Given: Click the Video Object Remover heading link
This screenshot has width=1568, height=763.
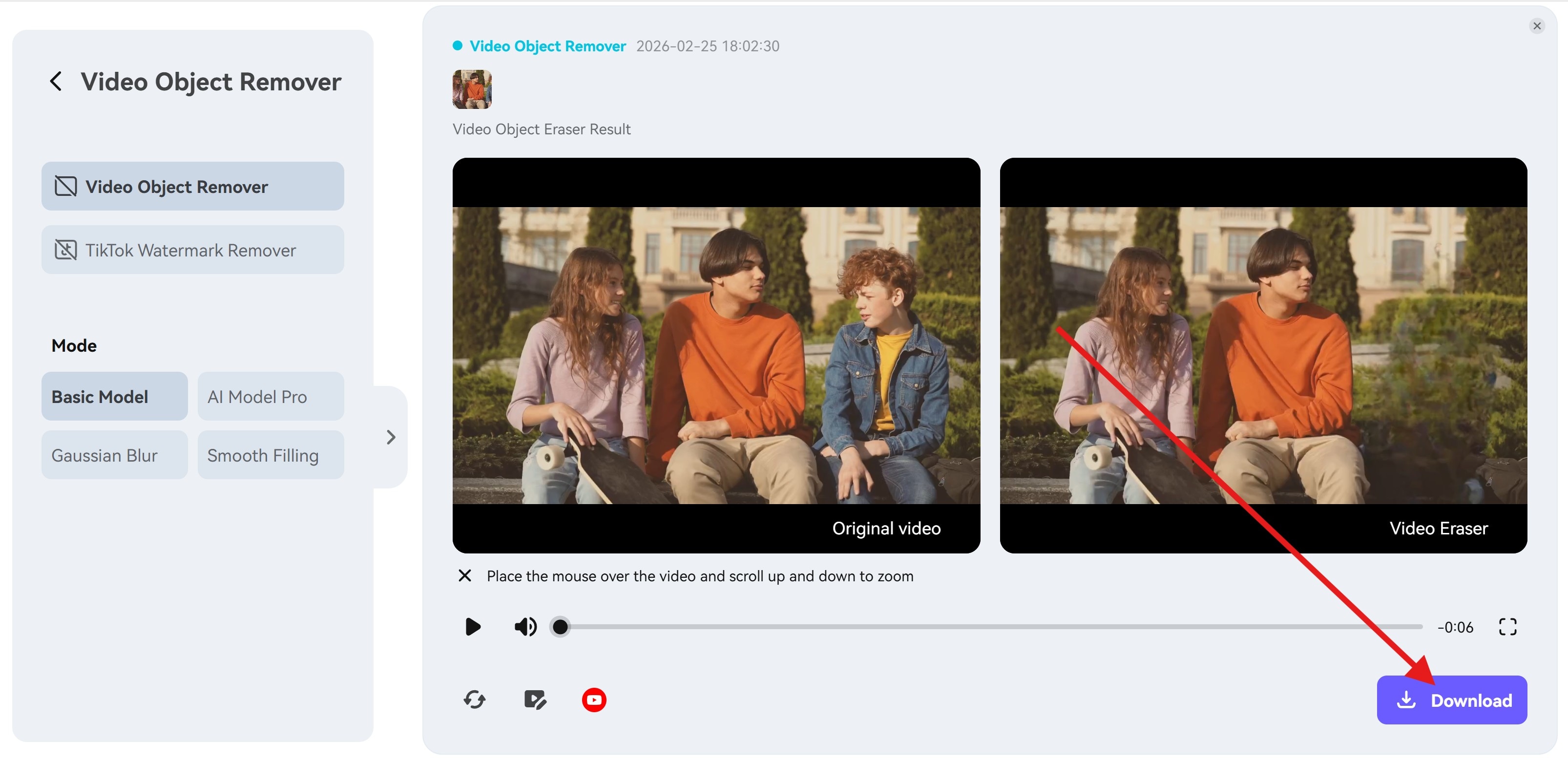Looking at the screenshot, I should [546, 45].
